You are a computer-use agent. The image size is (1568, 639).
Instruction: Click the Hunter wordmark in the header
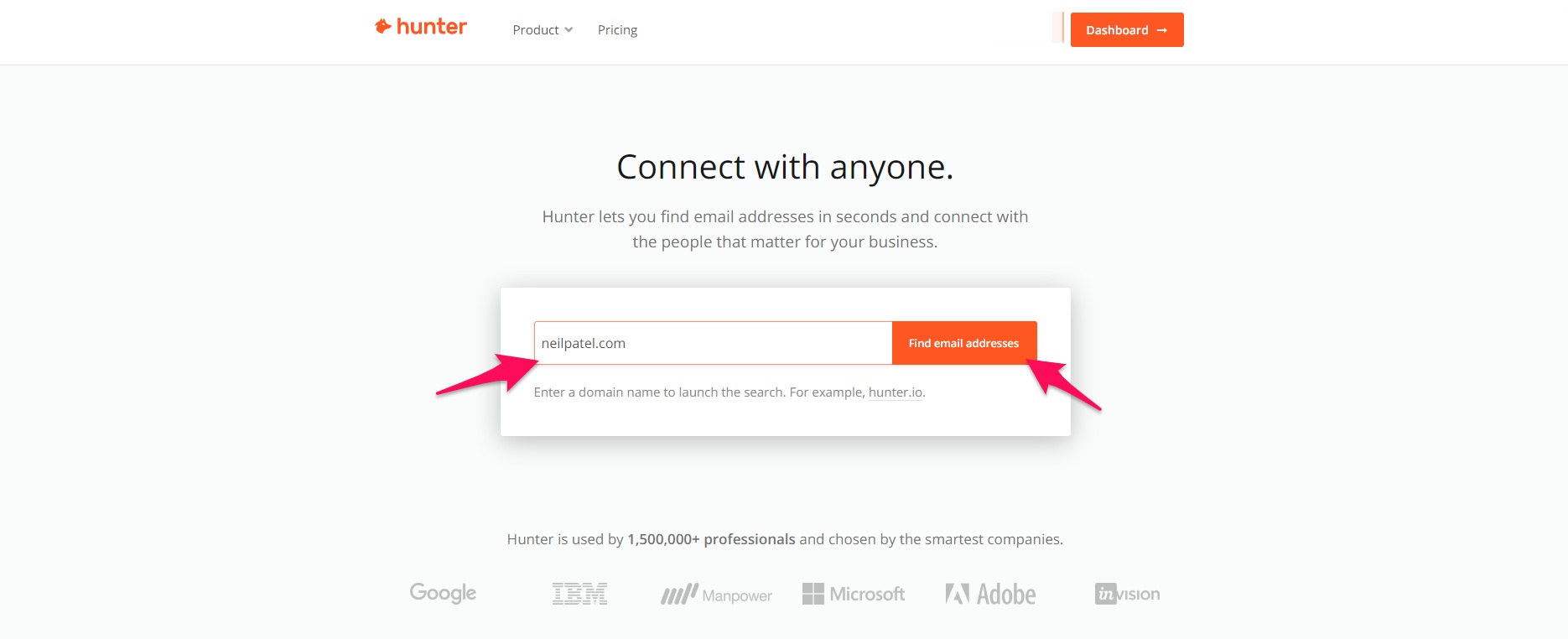[x=433, y=26]
